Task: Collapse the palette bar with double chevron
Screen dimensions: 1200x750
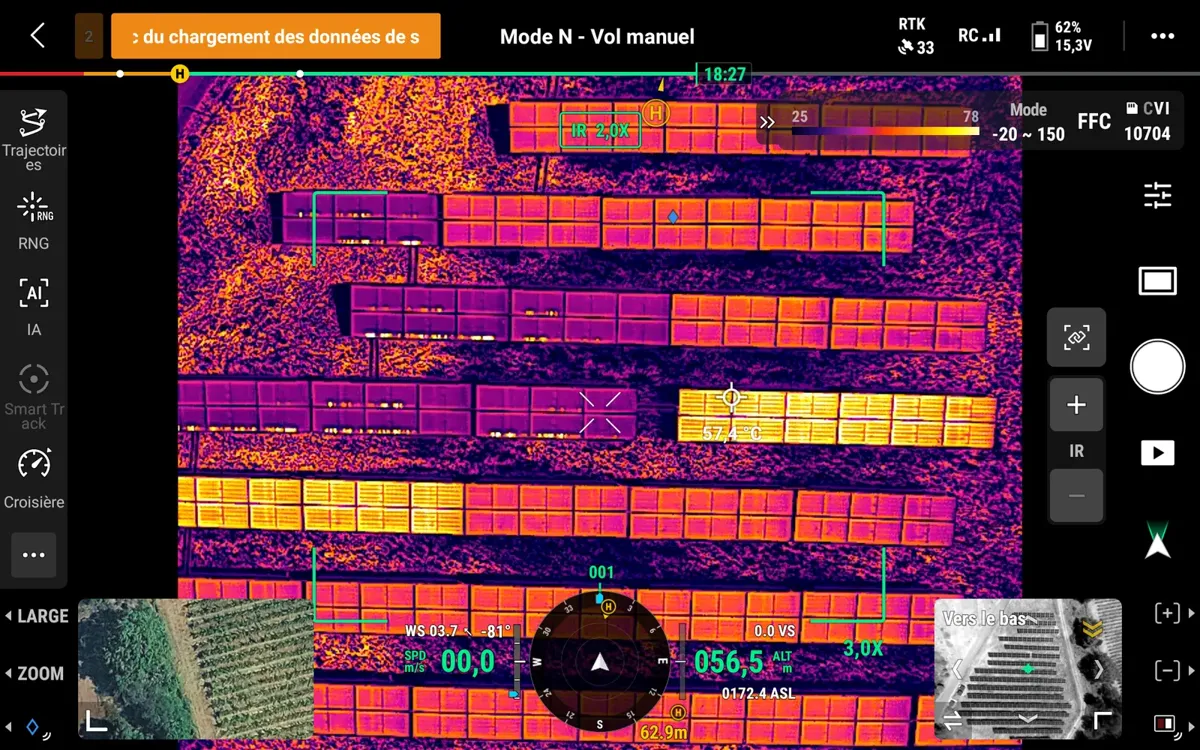Action: point(767,122)
